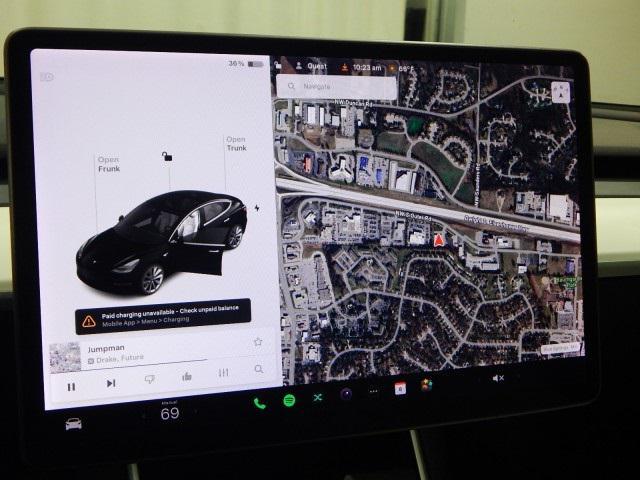Open the colorful Toybox app icon

click(426, 385)
